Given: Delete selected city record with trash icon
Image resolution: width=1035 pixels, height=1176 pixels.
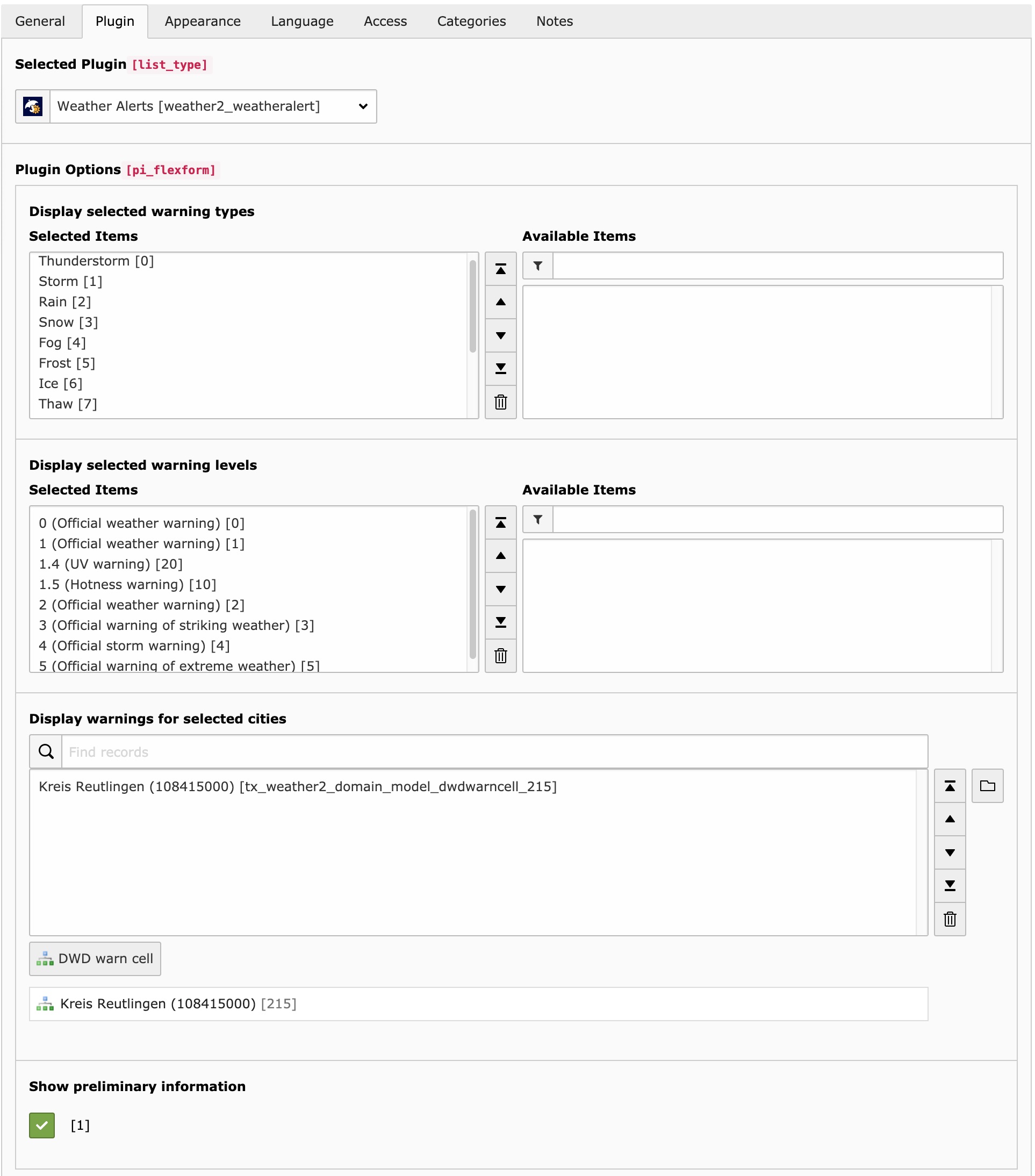Looking at the screenshot, I should 950,920.
